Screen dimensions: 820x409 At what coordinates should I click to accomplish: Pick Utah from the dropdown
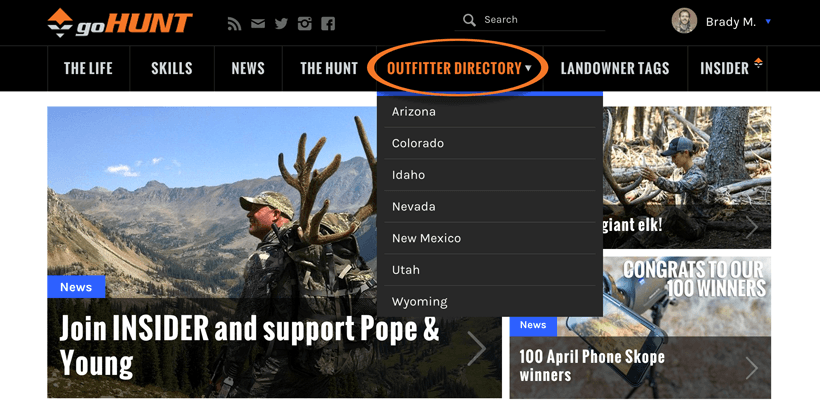[490, 270]
